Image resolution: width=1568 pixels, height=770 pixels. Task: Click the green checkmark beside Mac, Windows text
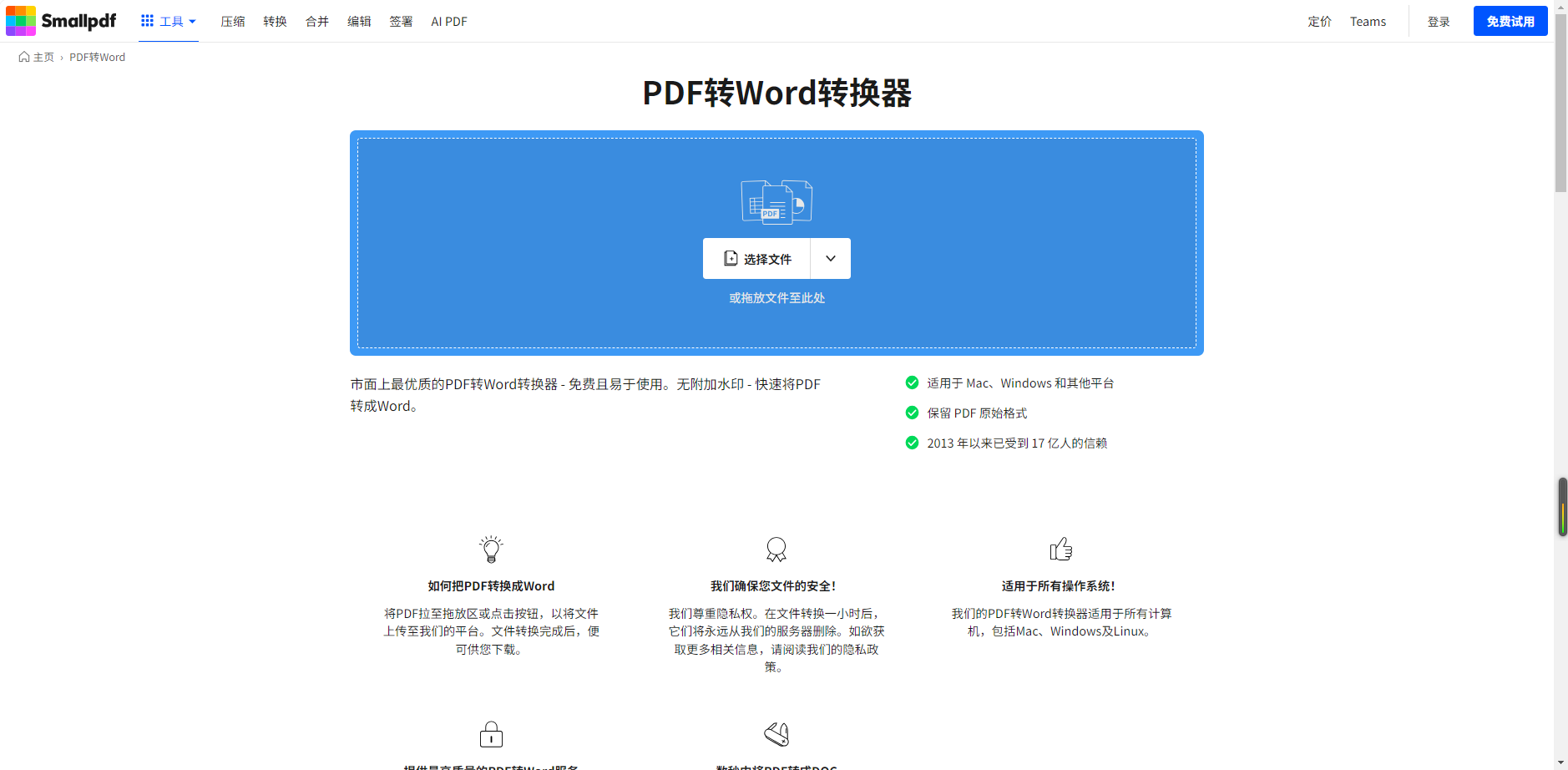point(912,382)
